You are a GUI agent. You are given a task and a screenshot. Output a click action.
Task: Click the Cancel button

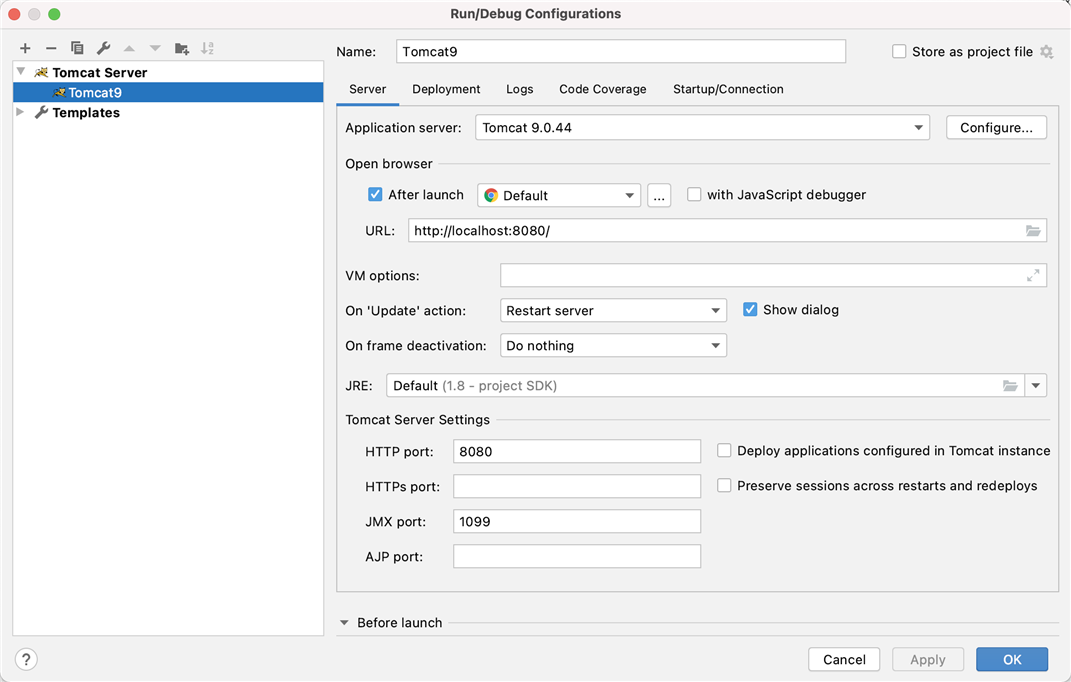pos(844,659)
